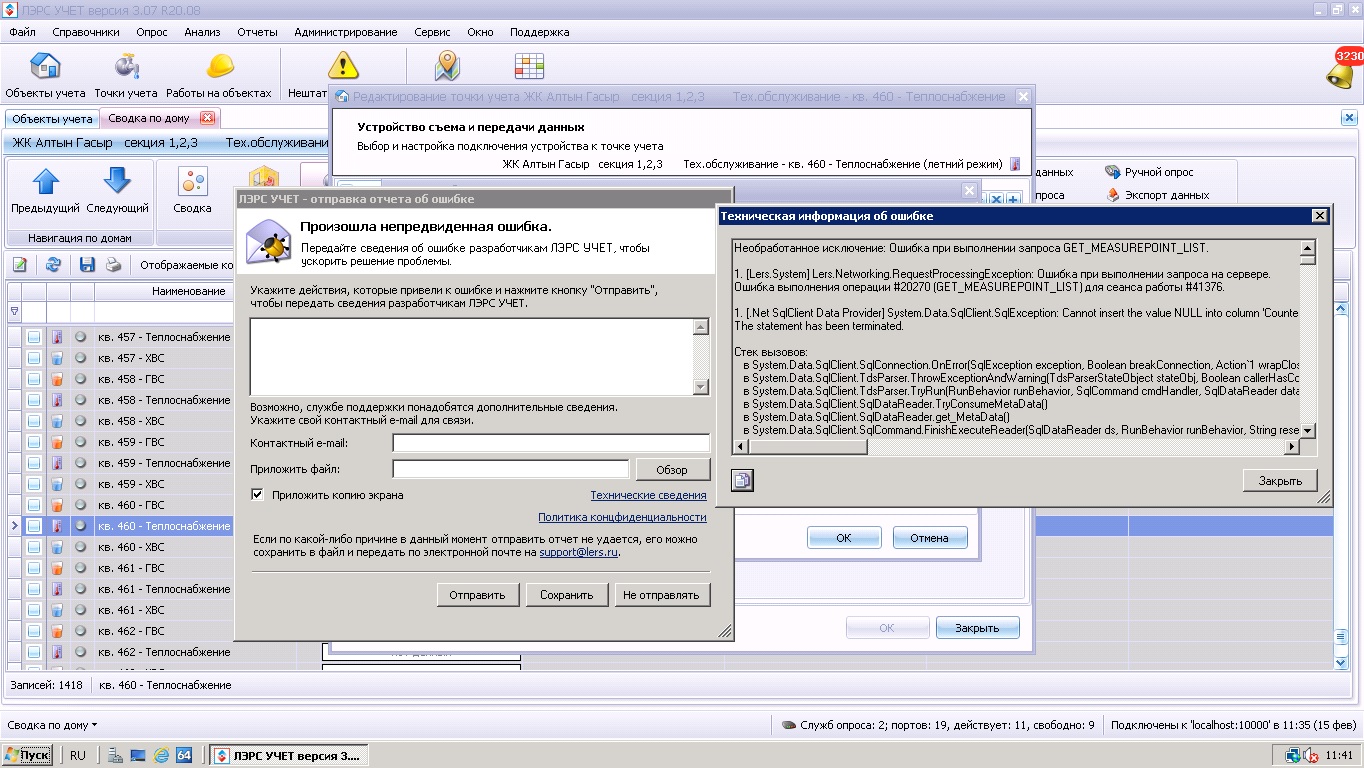This screenshot has height=768, width=1364.
Task: Click Экспорт данных in the background ribbon
Action: click(x=1157, y=195)
